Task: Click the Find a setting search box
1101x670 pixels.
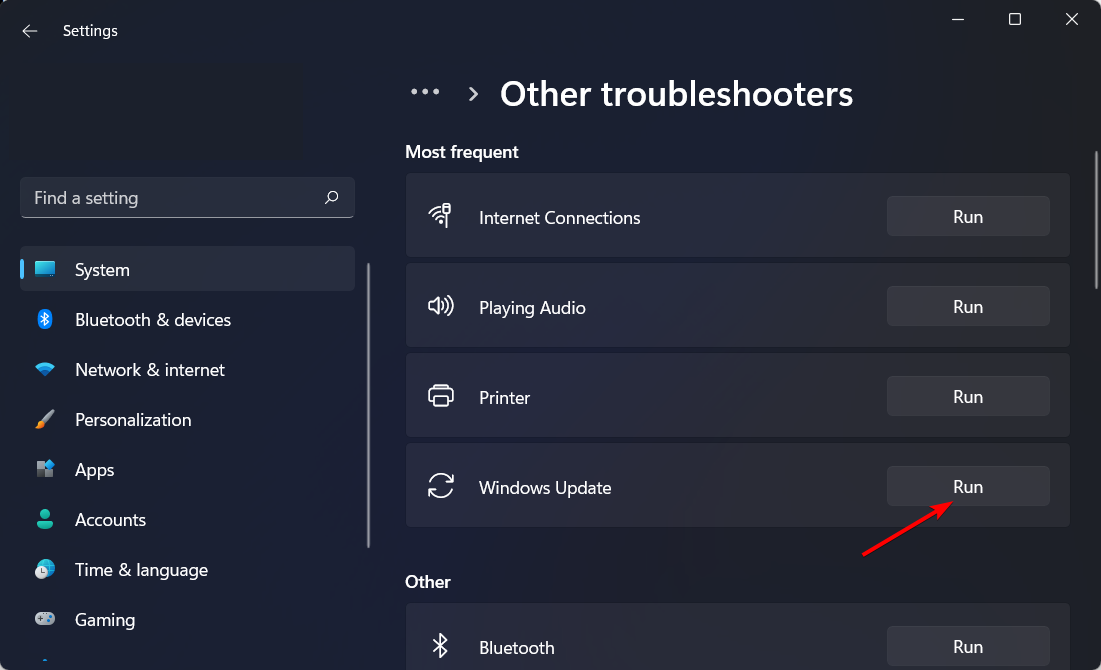Action: [170, 198]
